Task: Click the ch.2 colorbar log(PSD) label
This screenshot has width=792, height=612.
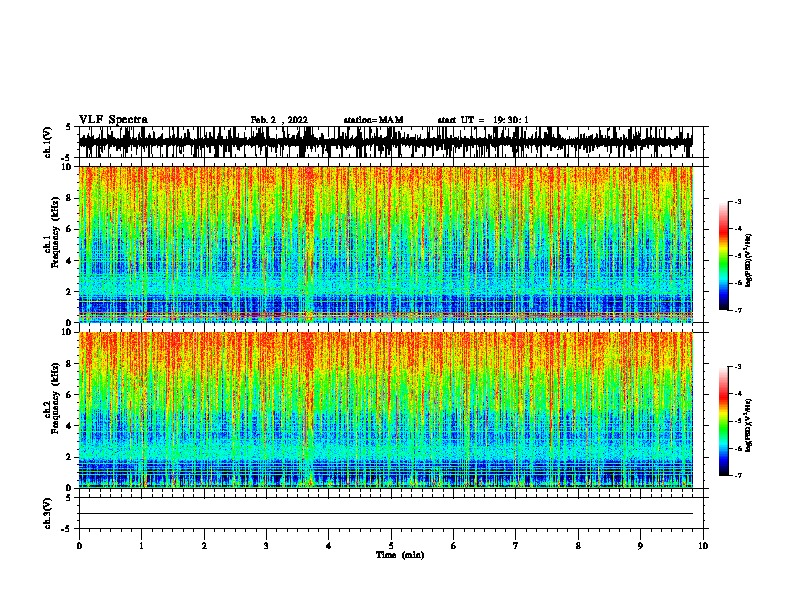Action: pyautogui.click(x=749, y=425)
